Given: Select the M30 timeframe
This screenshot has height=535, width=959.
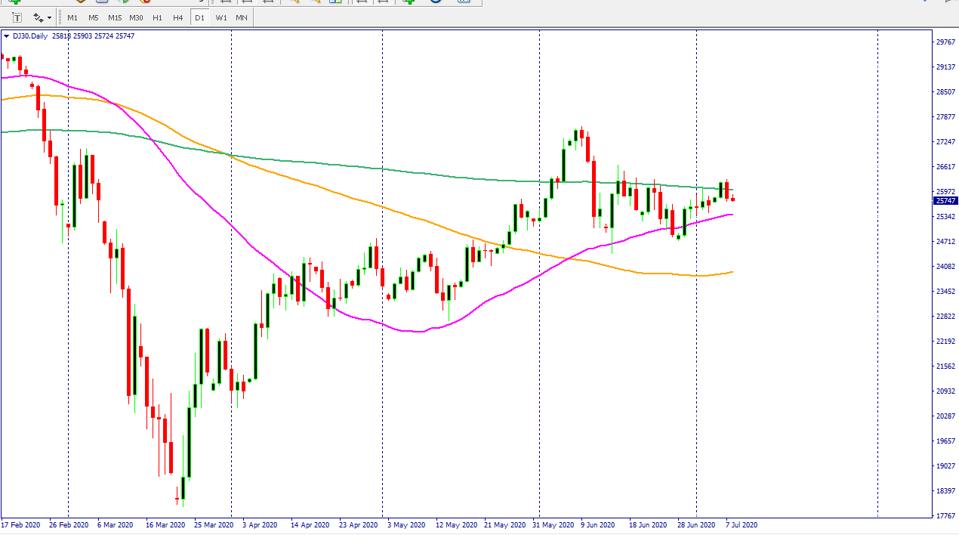Looking at the screenshot, I should [137, 18].
